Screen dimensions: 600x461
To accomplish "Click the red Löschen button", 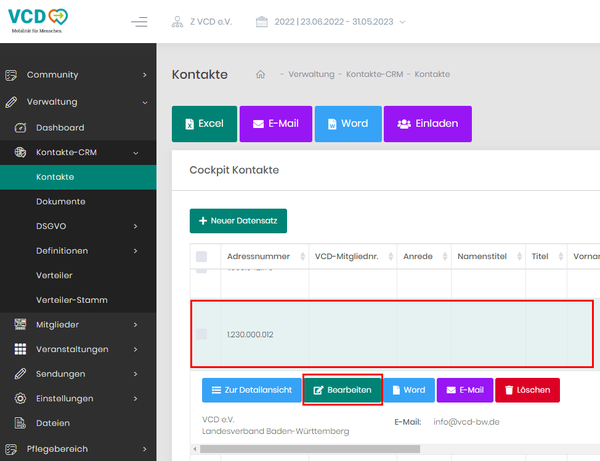I will click(x=527, y=390).
